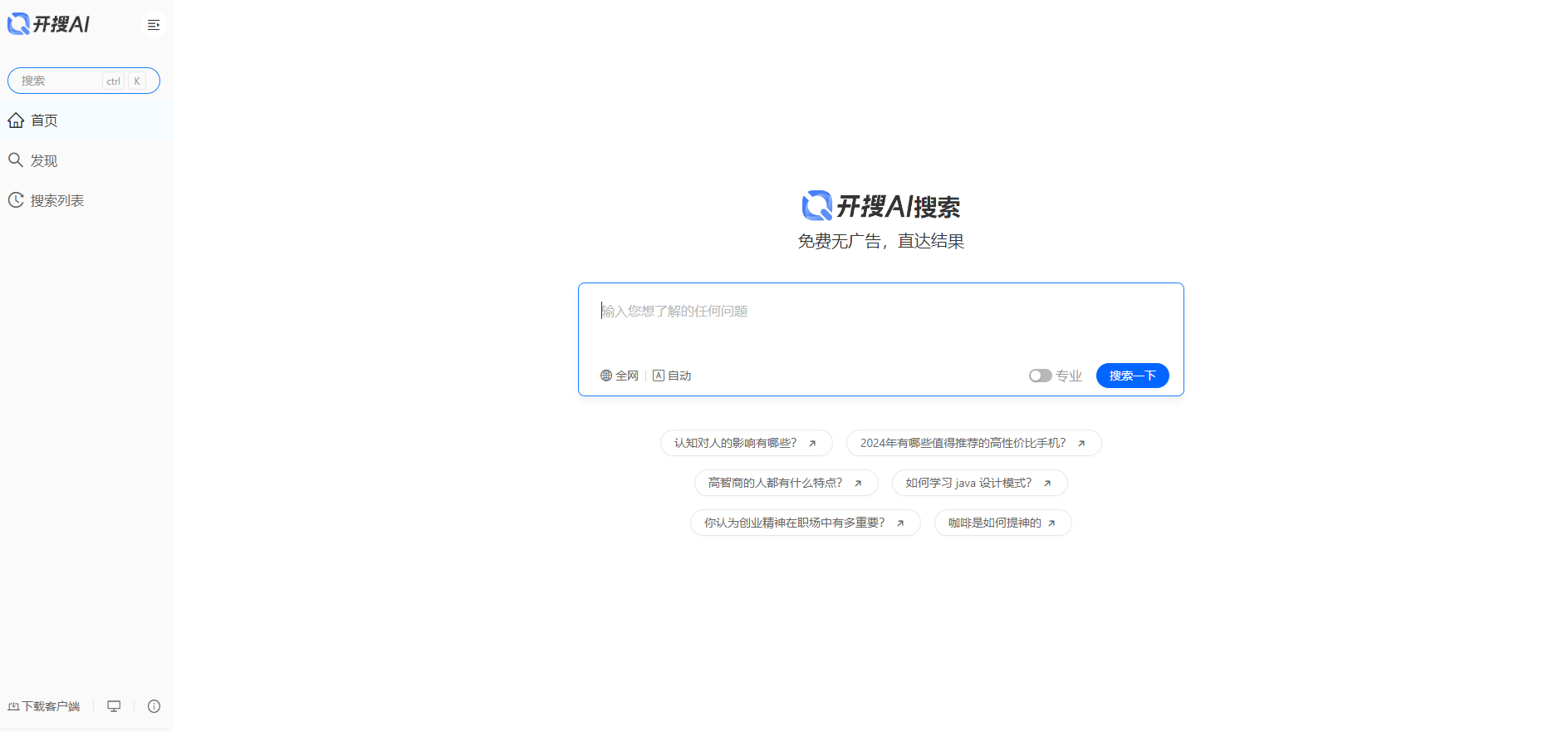Screen dimensions: 1568x732
Task: Select suggestion 如何学习 java 设计模式?
Action: coord(968,483)
